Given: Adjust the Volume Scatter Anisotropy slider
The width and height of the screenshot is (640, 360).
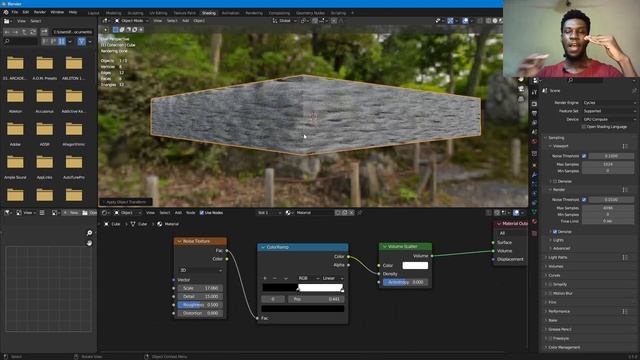Looking at the screenshot, I should [x=405, y=282].
